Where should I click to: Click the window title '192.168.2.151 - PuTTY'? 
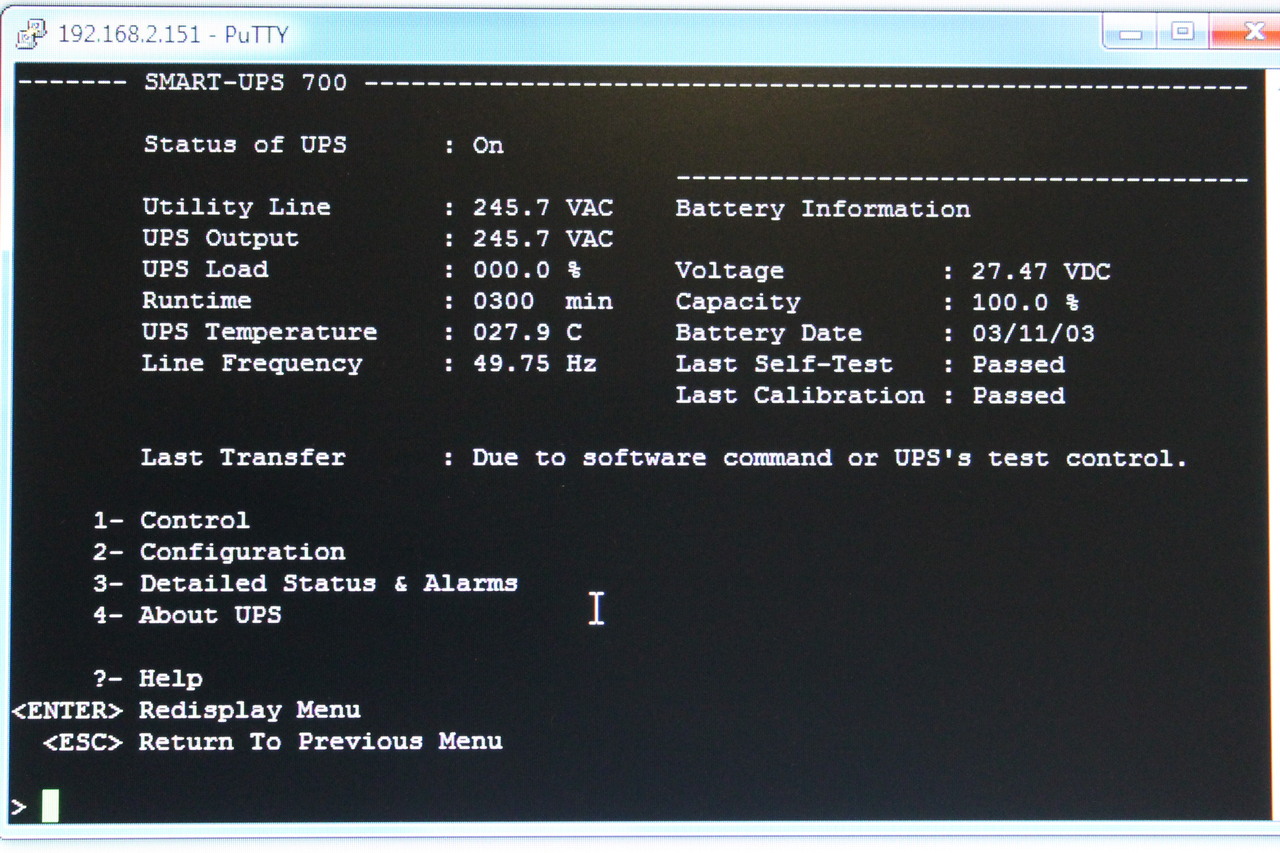[173, 34]
